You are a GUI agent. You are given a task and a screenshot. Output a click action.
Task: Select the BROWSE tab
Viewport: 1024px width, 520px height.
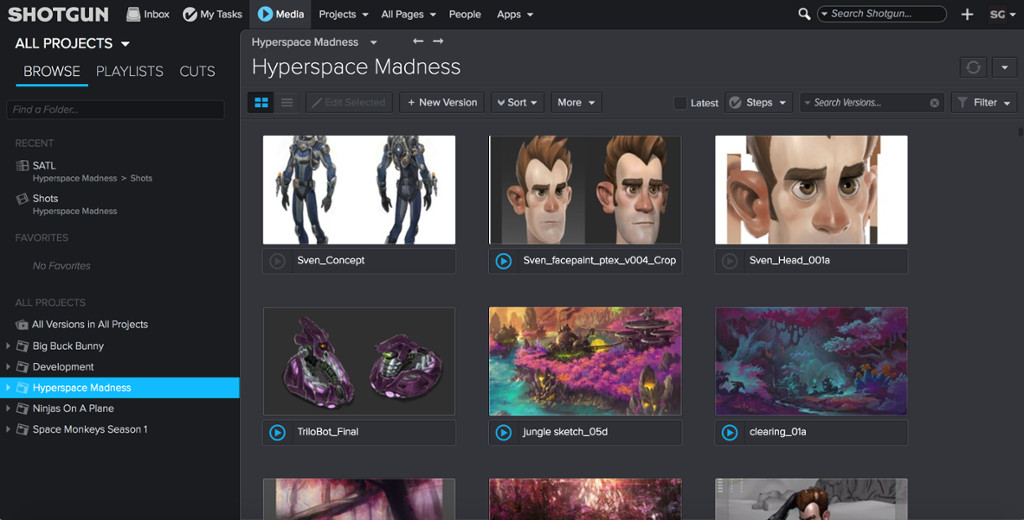pyautogui.click(x=52, y=71)
